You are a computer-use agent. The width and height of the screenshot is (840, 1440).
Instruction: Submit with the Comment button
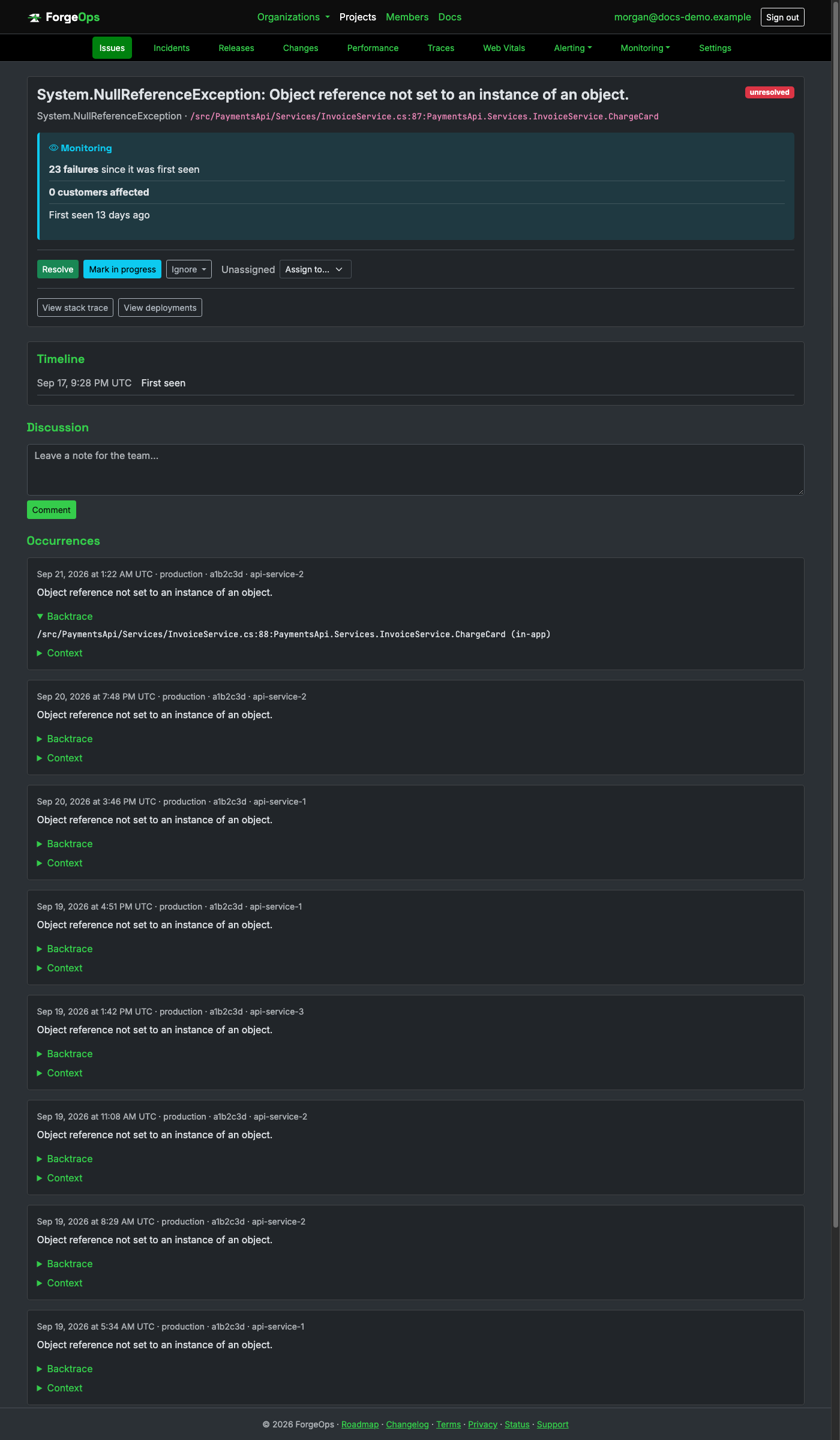(52, 510)
